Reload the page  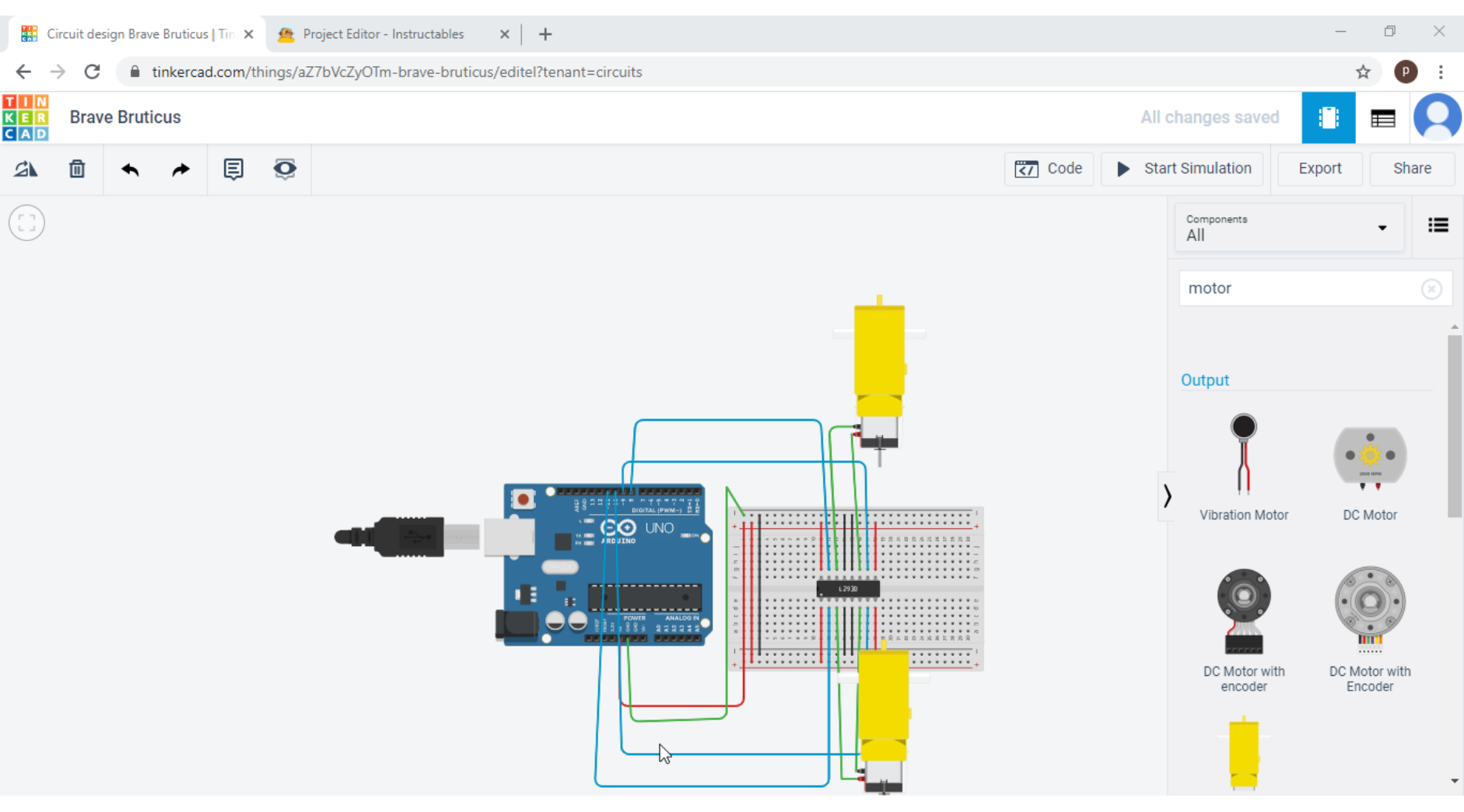point(92,72)
